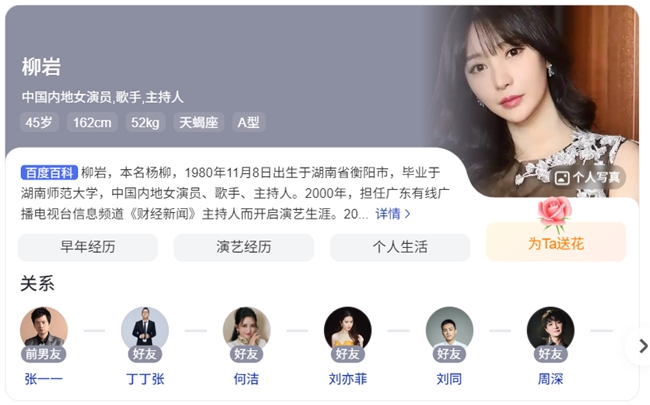The image size is (650, 405).
Task: Click the 百度百科 badge
Action: 49,172
